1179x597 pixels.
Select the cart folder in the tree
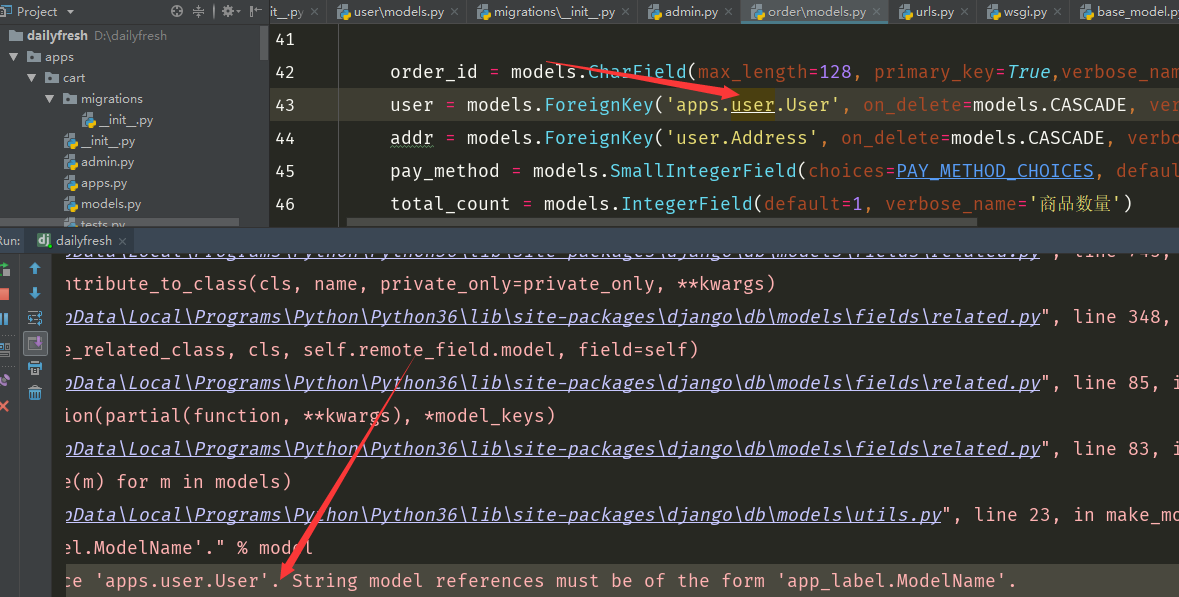coord(65,78)
